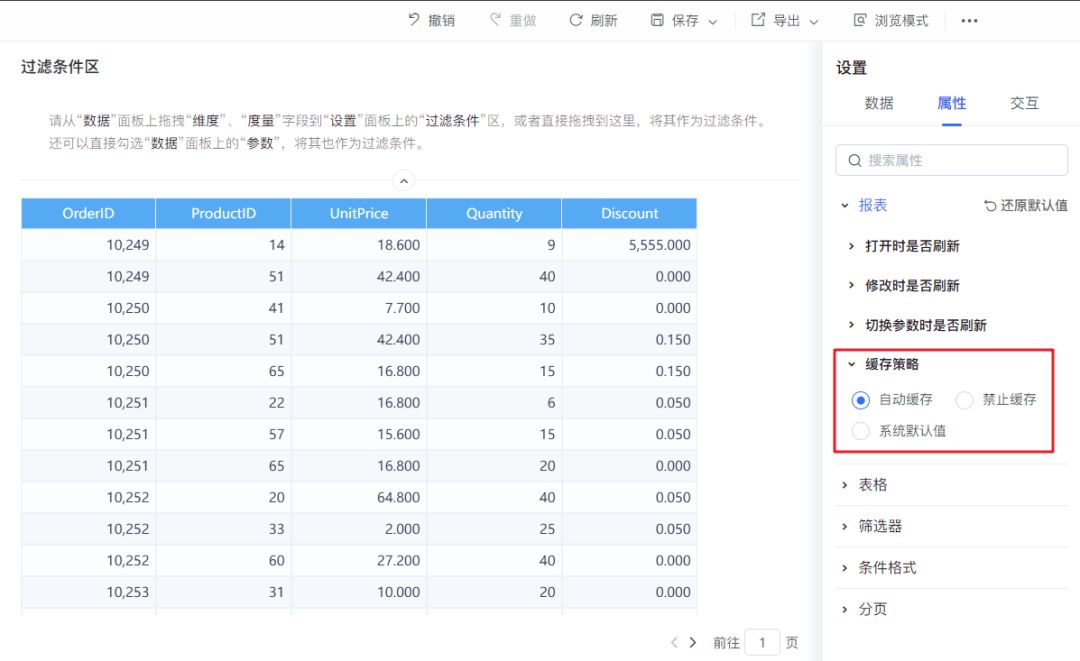
Task: Click the Redo (重做) icon
Action: click(495, 20)
